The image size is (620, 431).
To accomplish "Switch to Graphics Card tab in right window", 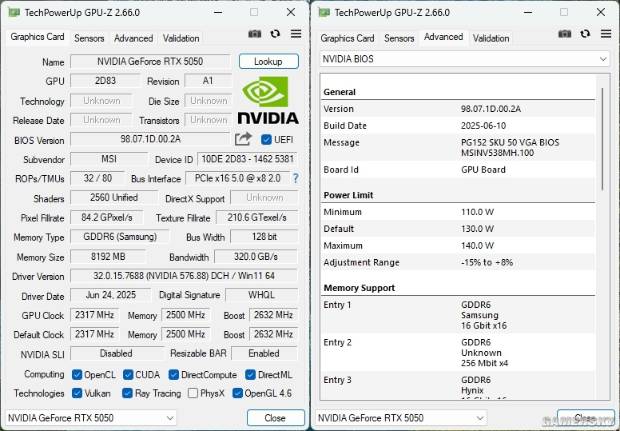I will pyautogui.click(x=347, y=38).
